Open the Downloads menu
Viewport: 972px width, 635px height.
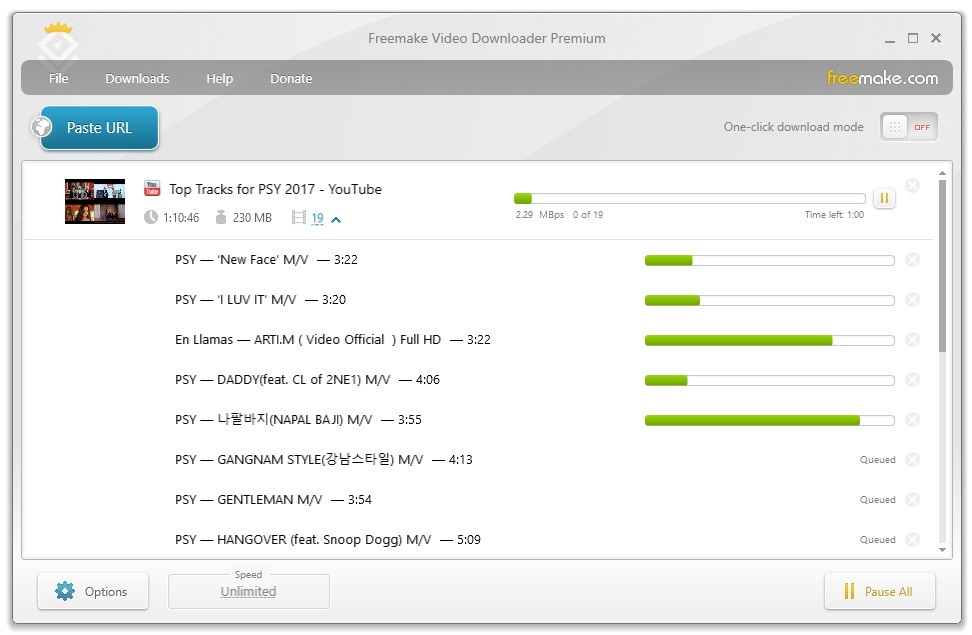(x=137, y=79)
